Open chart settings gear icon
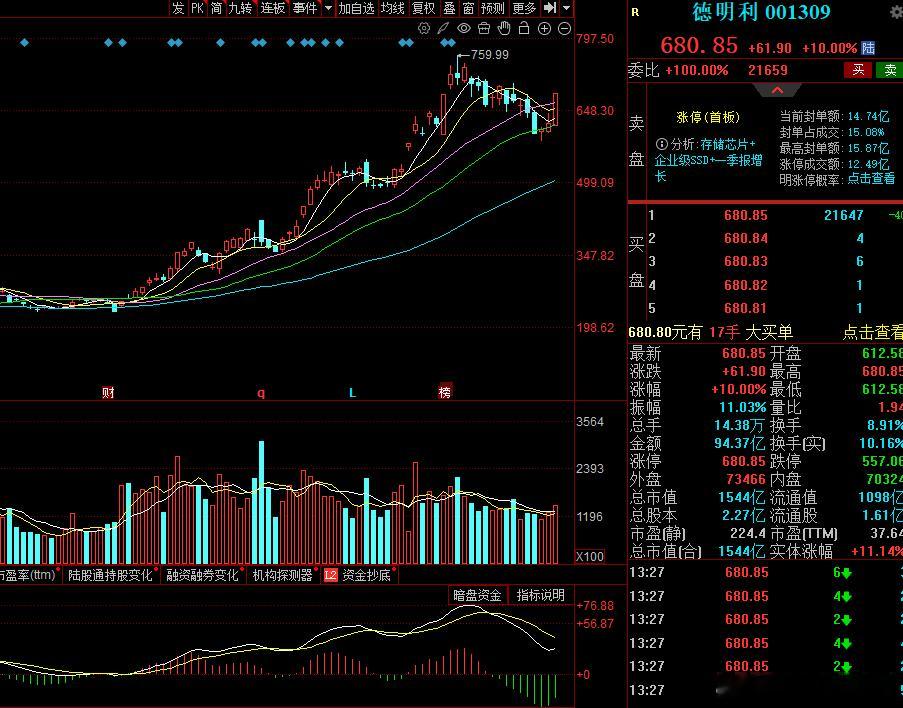This screenshot has width=903, height=708. click(x=424, y=28)
